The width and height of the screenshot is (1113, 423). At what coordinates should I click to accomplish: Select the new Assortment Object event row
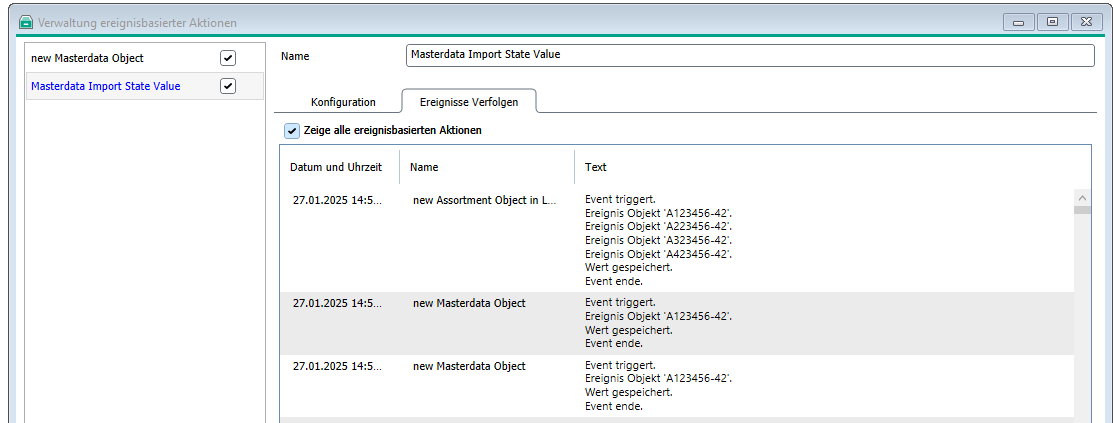(484, 200)
